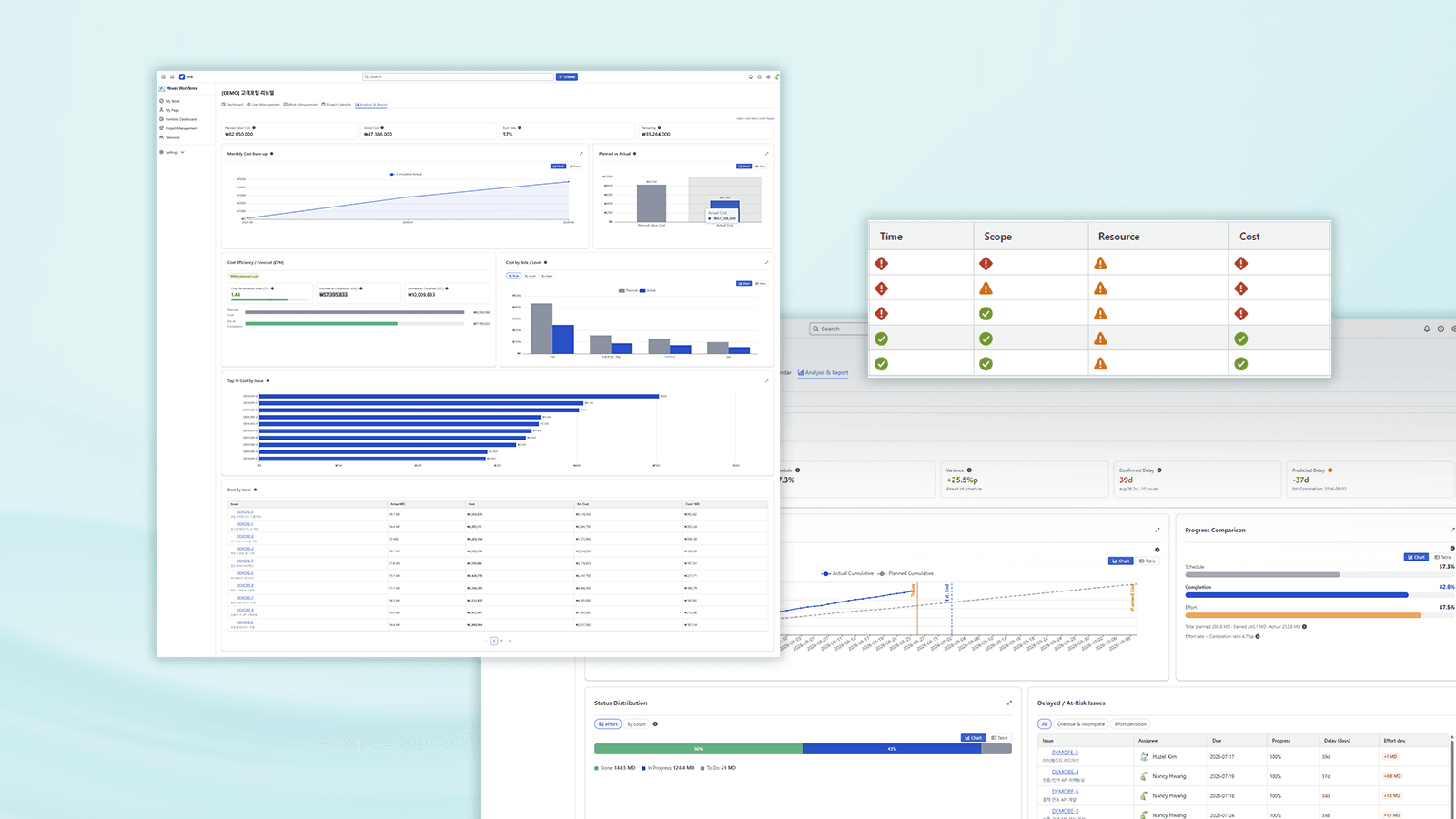The height and width of the screenshot is (819, 1456).
Task: Open the Project Calendar tab
Action: (337, 105)
